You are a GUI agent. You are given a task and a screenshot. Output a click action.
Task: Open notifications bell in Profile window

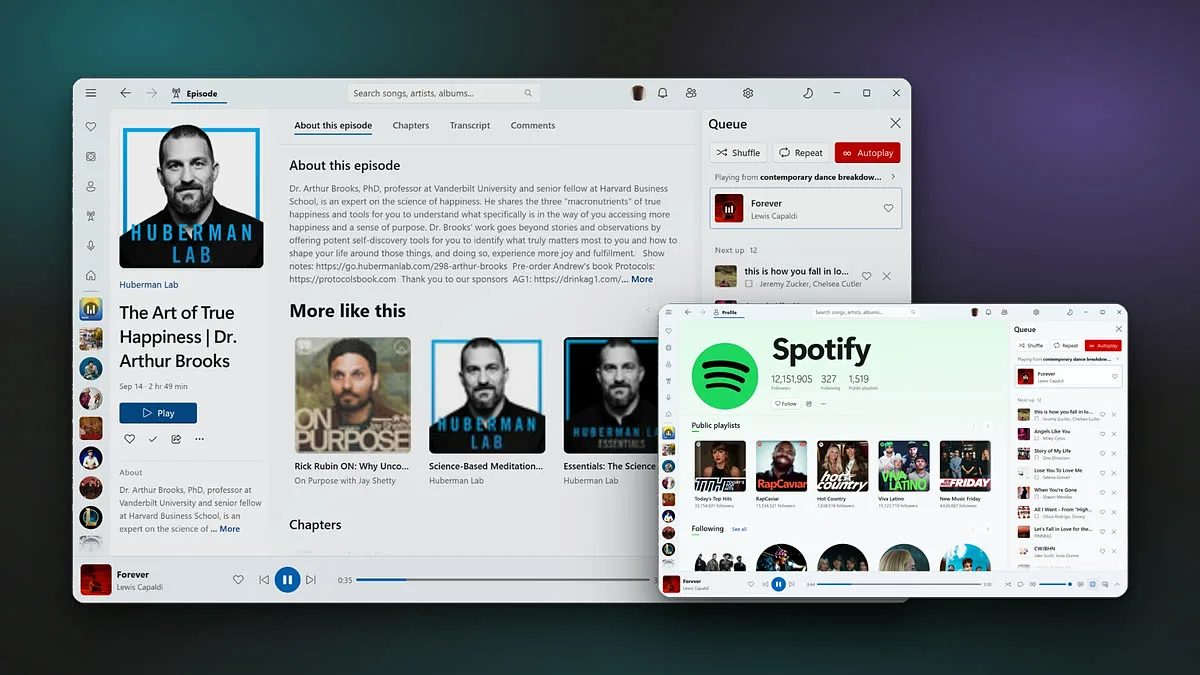[x=988, y=312]
